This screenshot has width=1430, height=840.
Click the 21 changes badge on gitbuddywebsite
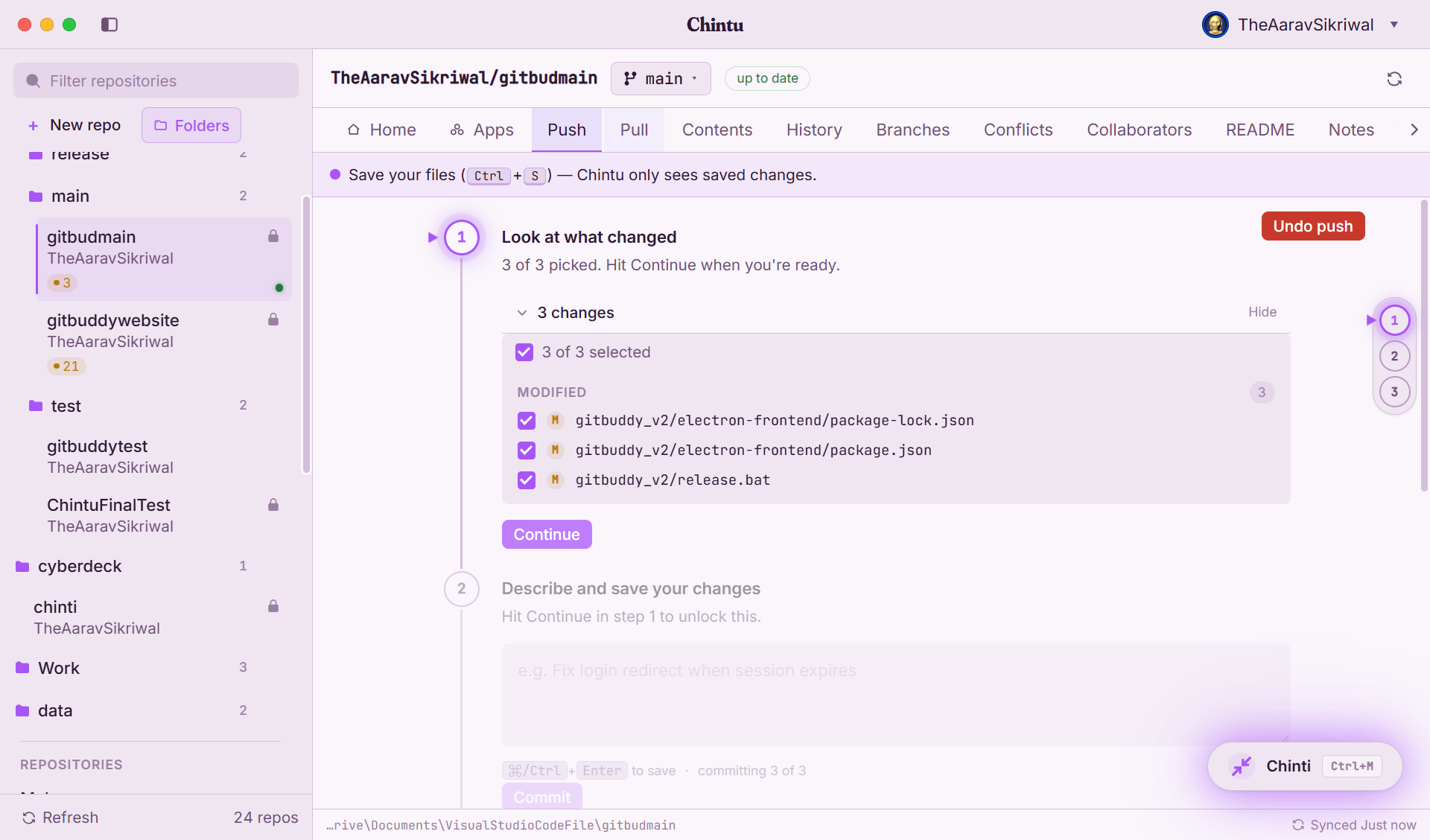pyautogui.click(x=66, y=366)
